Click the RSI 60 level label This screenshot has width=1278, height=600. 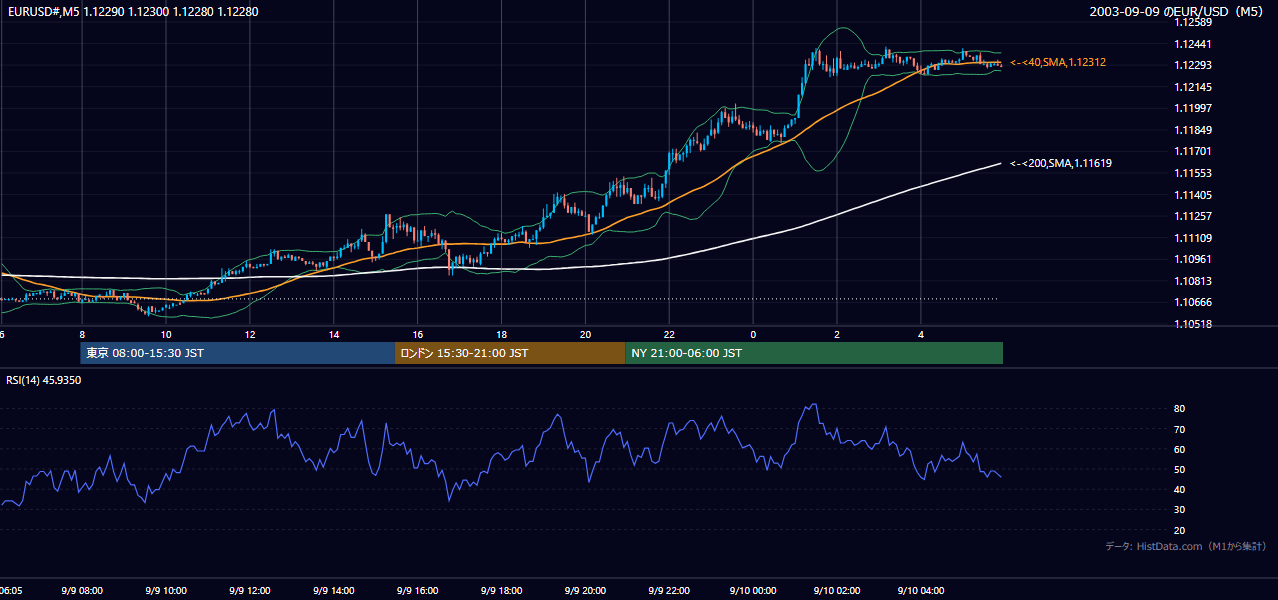(x=1180, y=449)
